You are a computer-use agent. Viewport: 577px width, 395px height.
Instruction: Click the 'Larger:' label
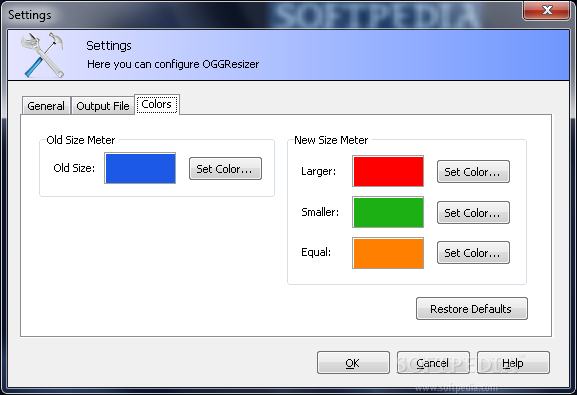(x=319, y=171)
